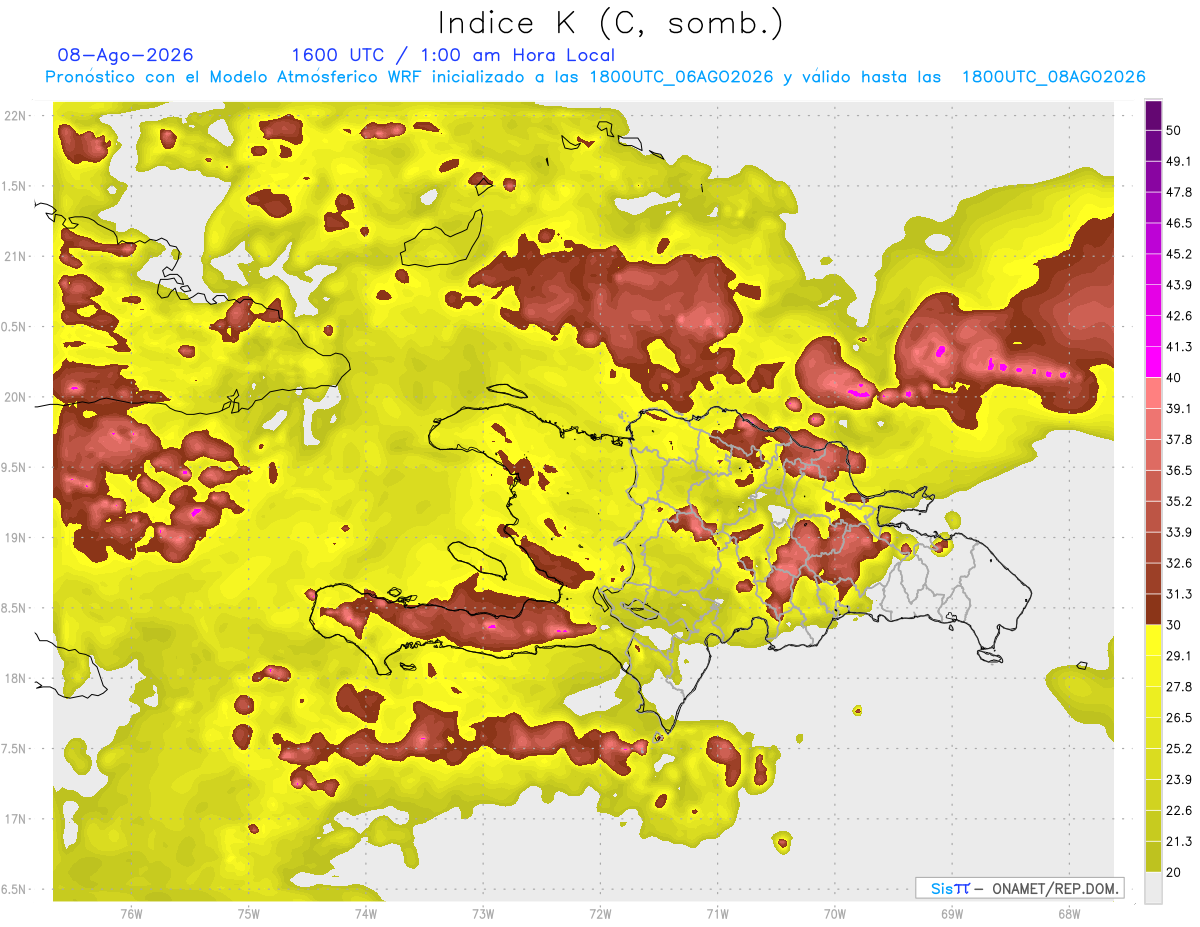Click the "22N" latitude label
This screenshot has width=1200, height=927.
point(16,116)
